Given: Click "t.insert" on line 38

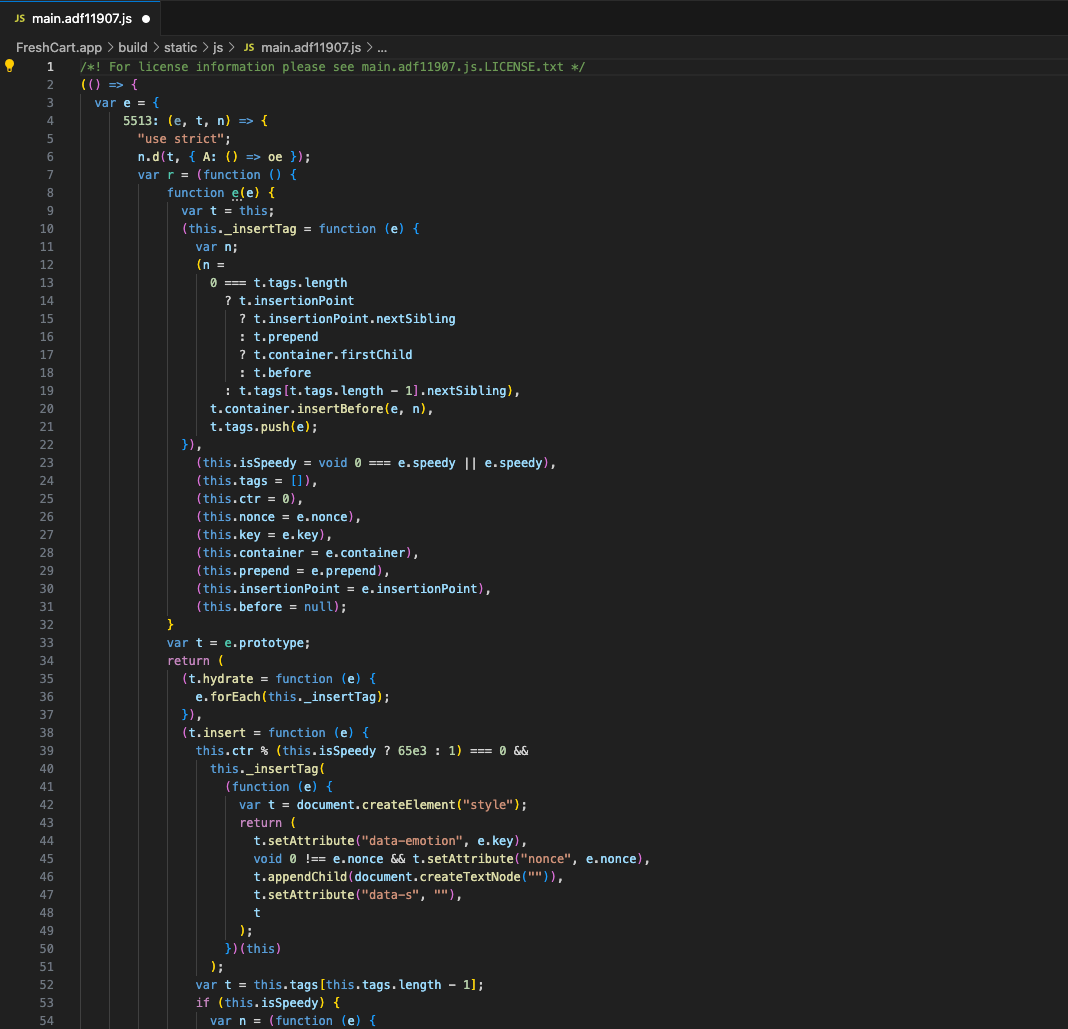Looking at the screenshot, I should 217,733.
